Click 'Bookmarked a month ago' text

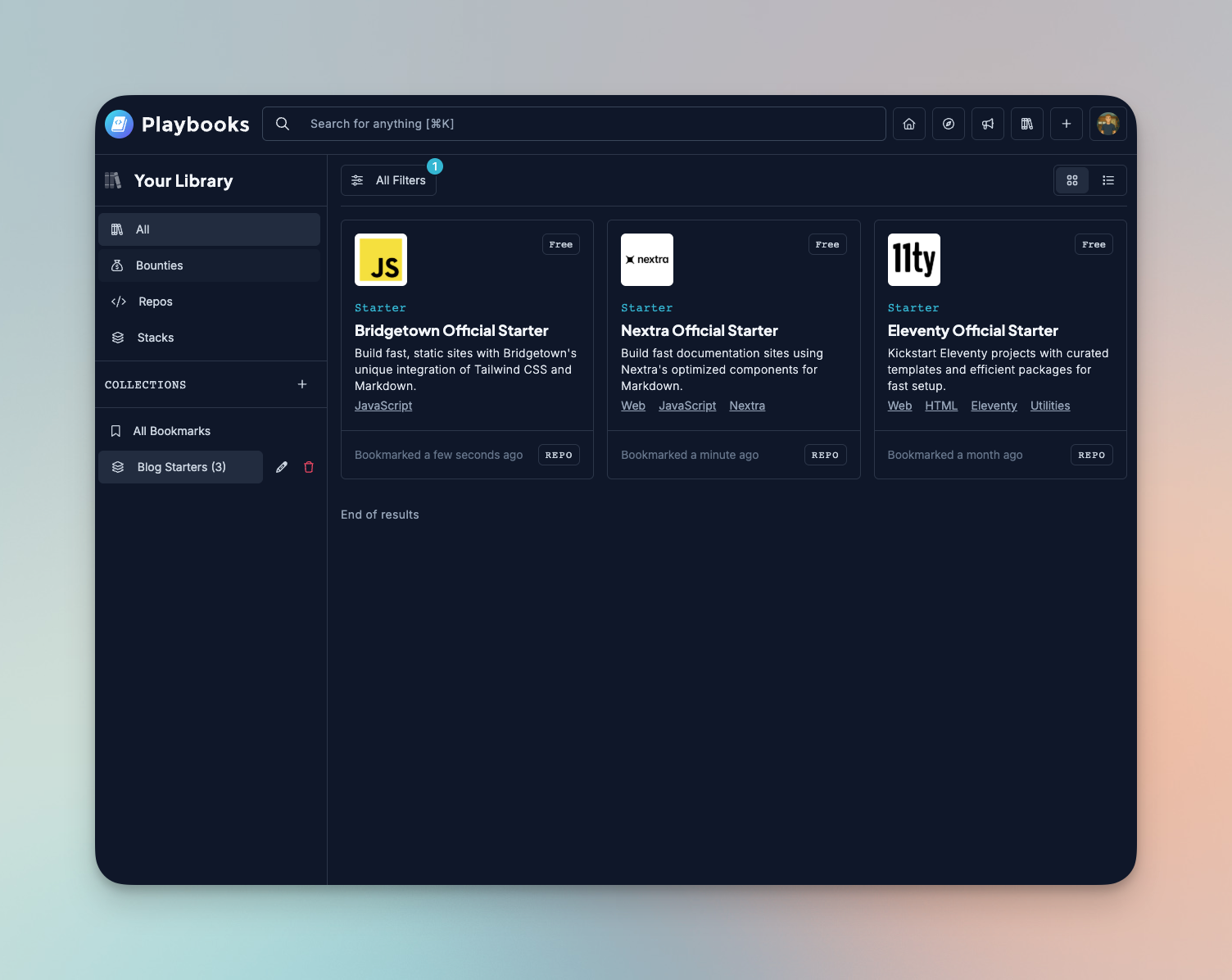pos(955,455)
